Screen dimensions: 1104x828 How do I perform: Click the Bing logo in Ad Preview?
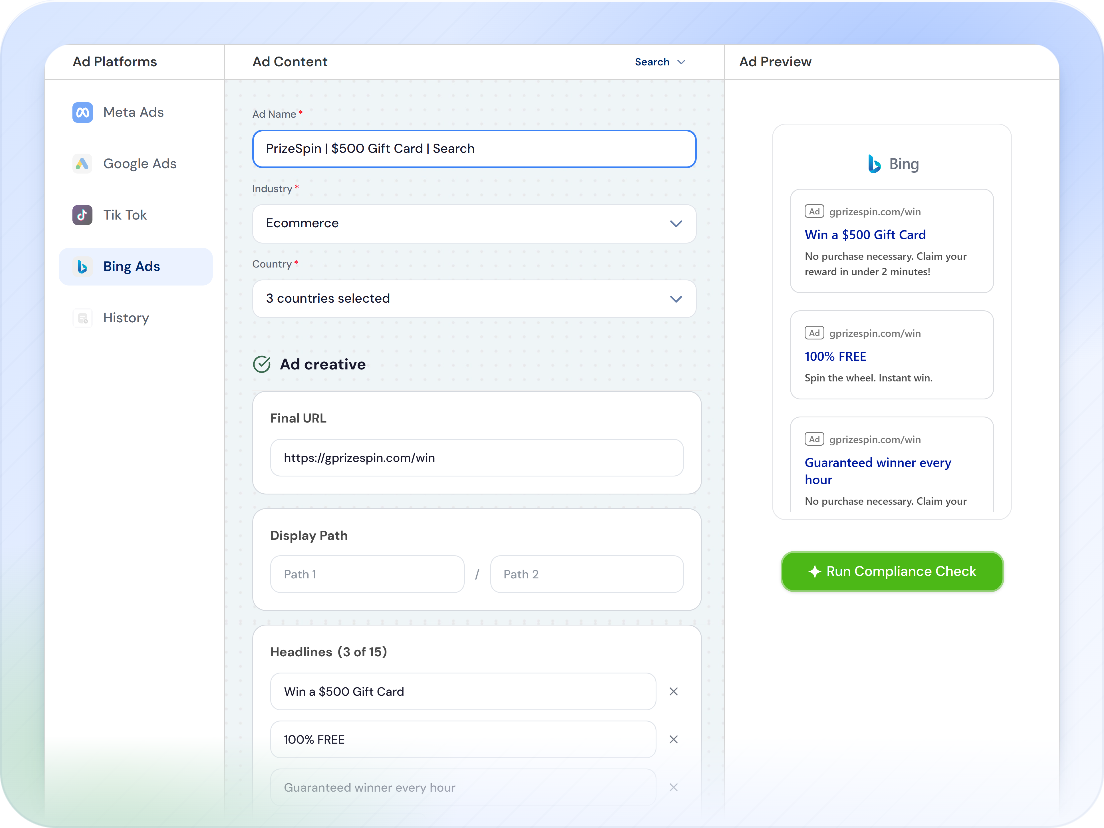tap(874, 163)
